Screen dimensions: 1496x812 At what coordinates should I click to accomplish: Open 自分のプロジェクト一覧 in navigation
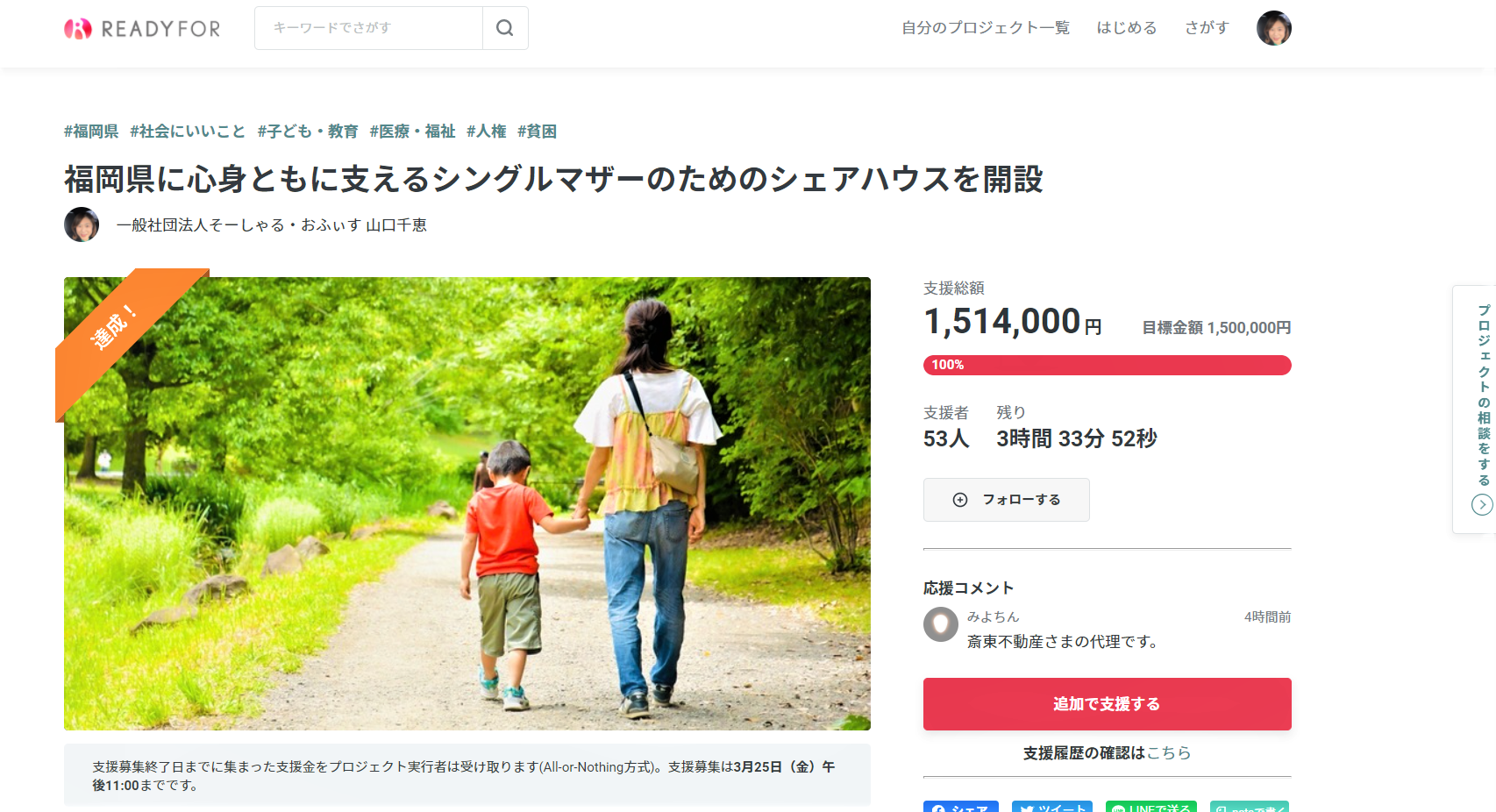[986, 28]
